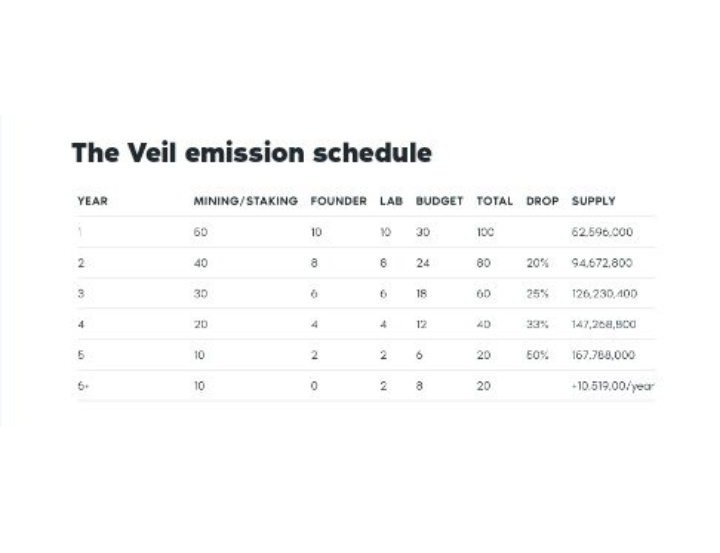Select the SUPPLY column header
The width and height of the screenshot is (720, 553).
593,201
